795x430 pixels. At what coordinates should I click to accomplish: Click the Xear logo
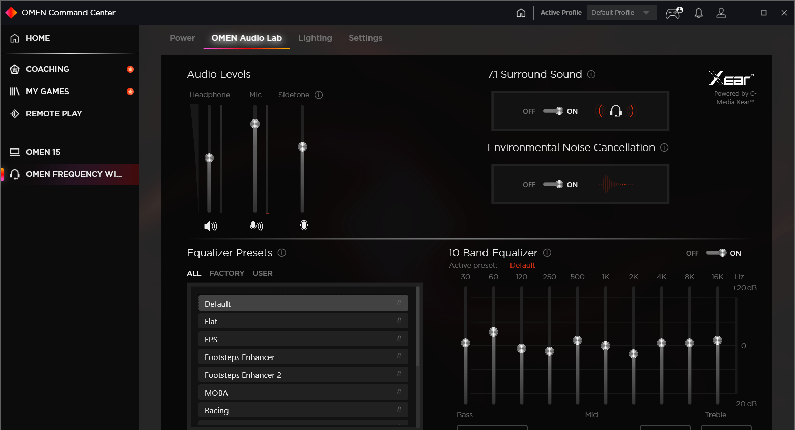tap(731, 78)
